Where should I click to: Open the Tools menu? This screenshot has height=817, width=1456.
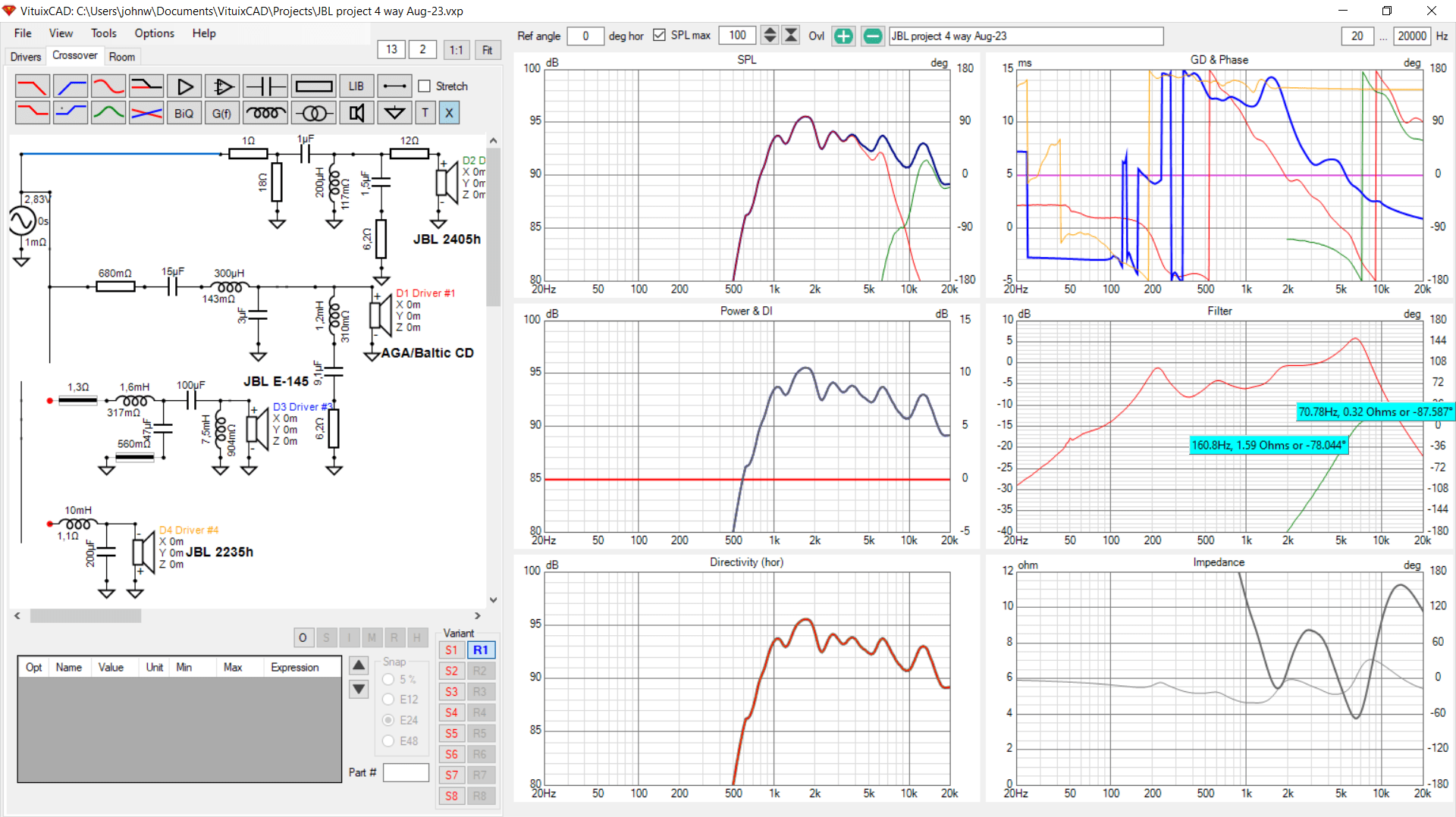104,33
